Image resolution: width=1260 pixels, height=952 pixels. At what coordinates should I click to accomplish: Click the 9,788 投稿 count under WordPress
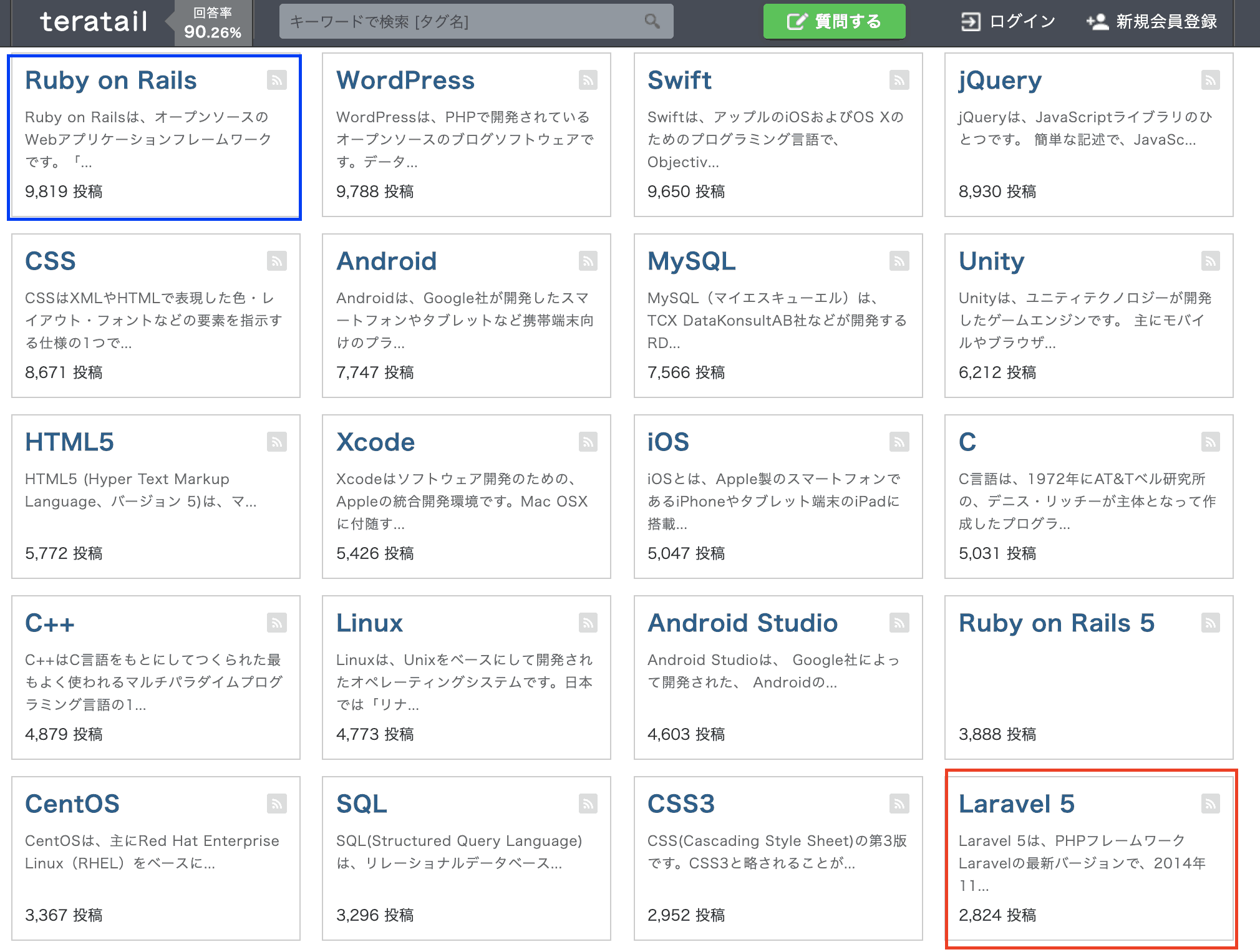[375, 192]
